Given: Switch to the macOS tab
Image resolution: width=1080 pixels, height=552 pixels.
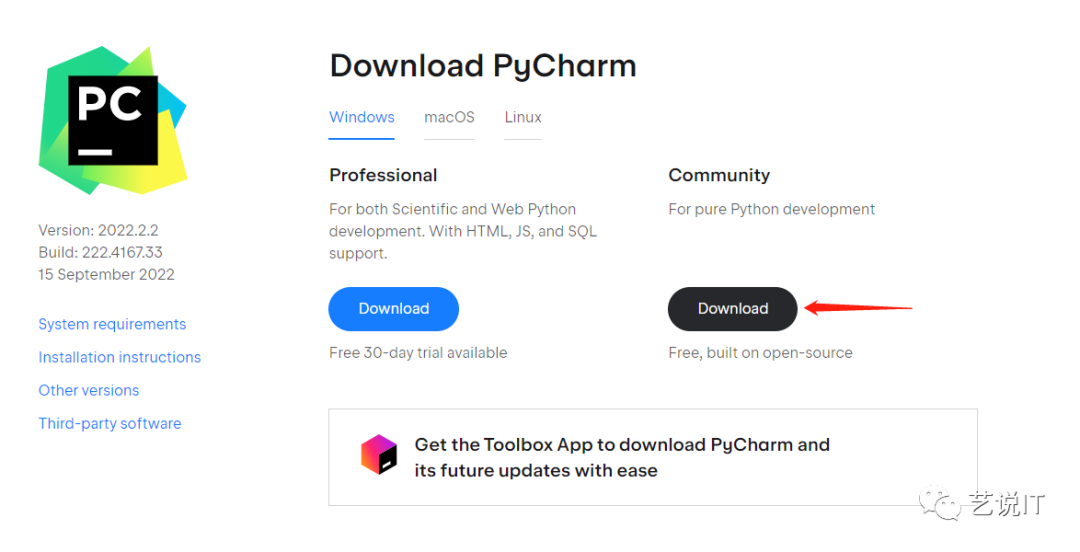Looking at the screenshot, I should point(449,117).
